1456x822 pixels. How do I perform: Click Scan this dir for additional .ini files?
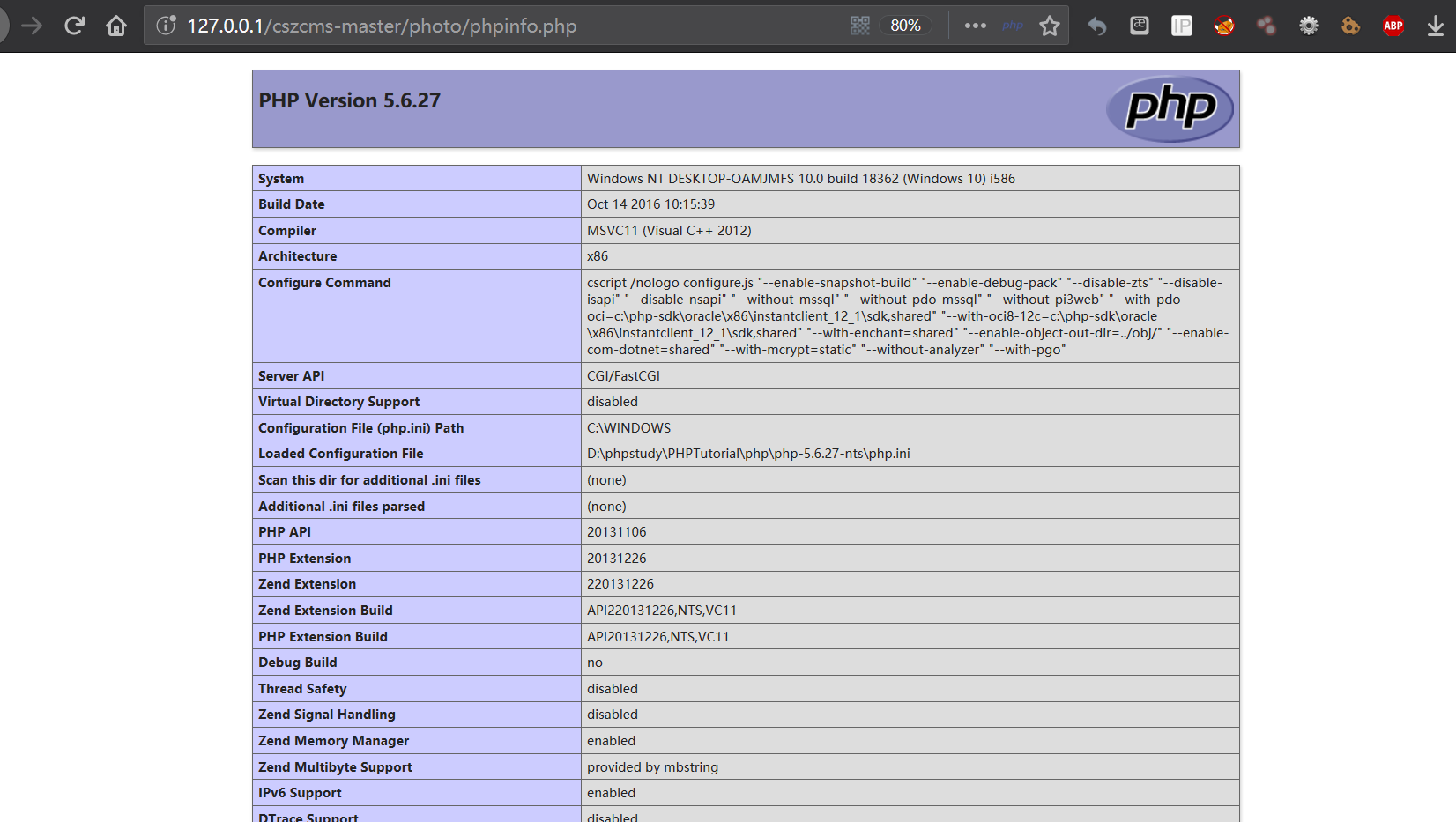[x=369, y=480]
